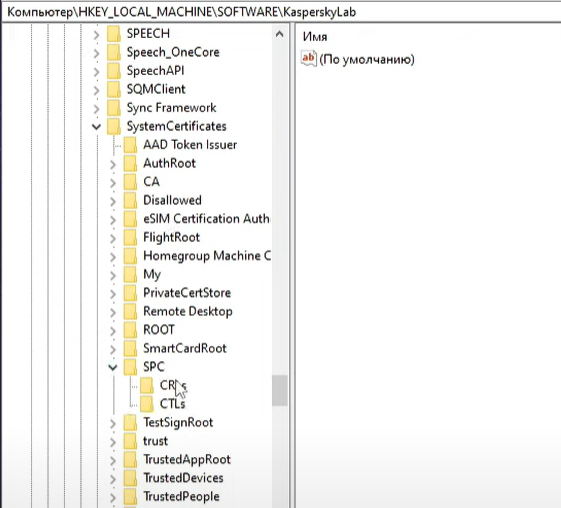Click the Disallowed folder icon

[x=130, y=200]
